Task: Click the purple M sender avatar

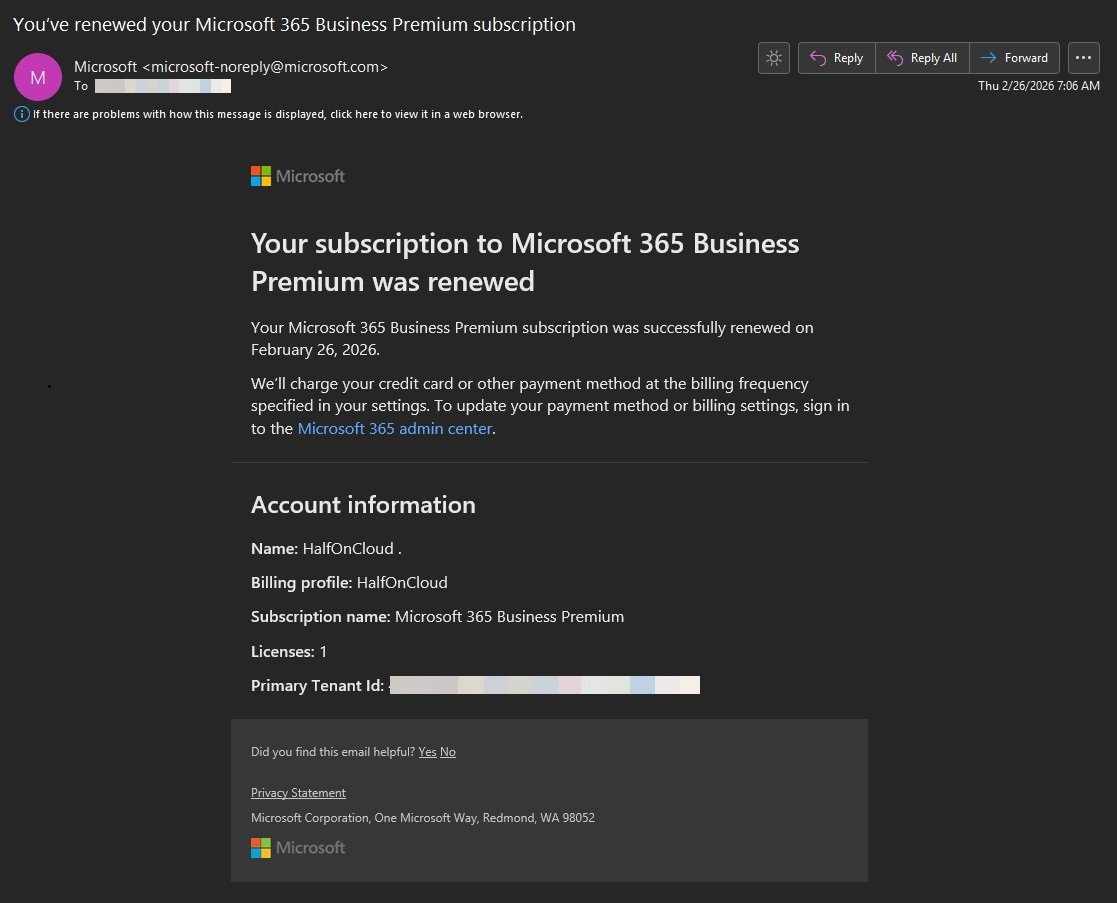Action: point(38,77)
